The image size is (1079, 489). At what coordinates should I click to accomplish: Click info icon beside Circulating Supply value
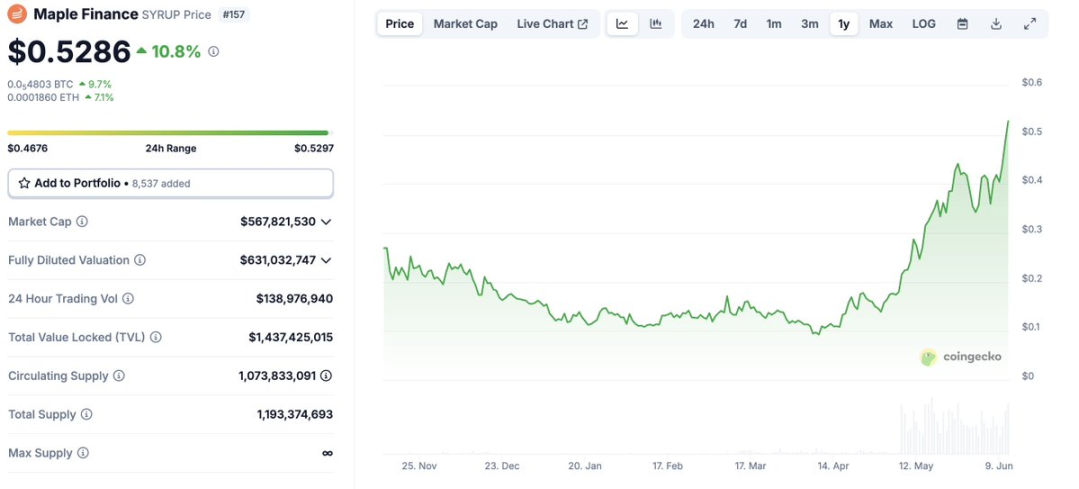325,376
